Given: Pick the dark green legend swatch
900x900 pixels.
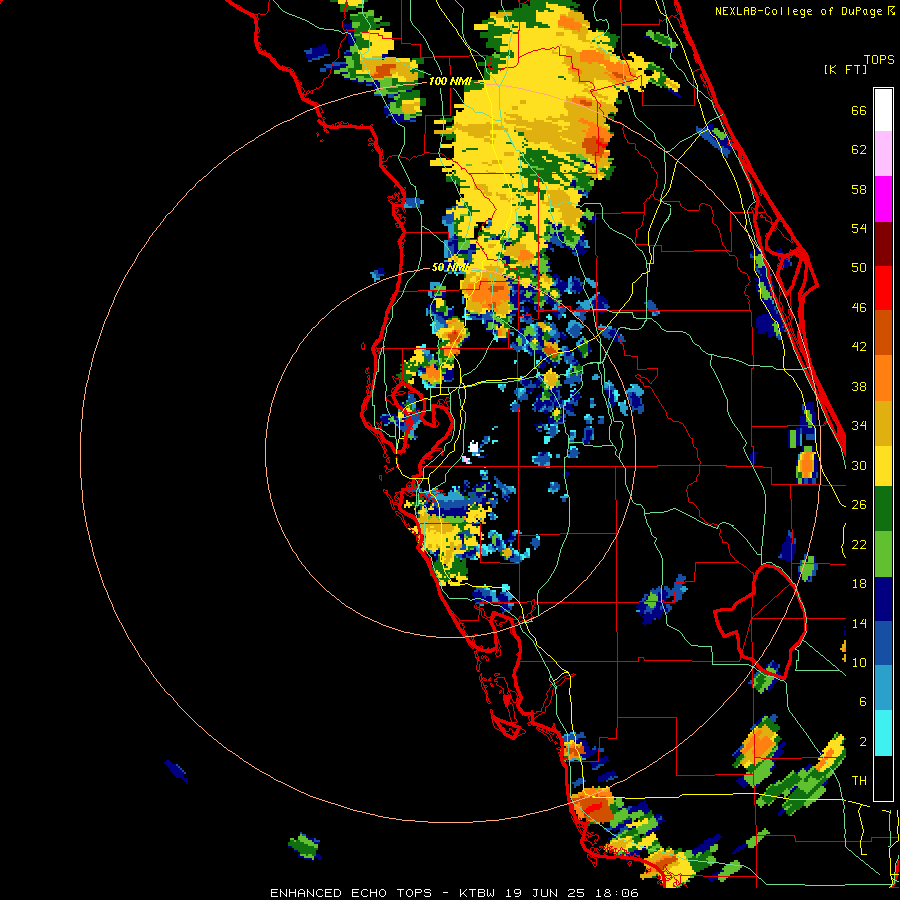Looking at the screenshot, I should (x=883, y=509).
